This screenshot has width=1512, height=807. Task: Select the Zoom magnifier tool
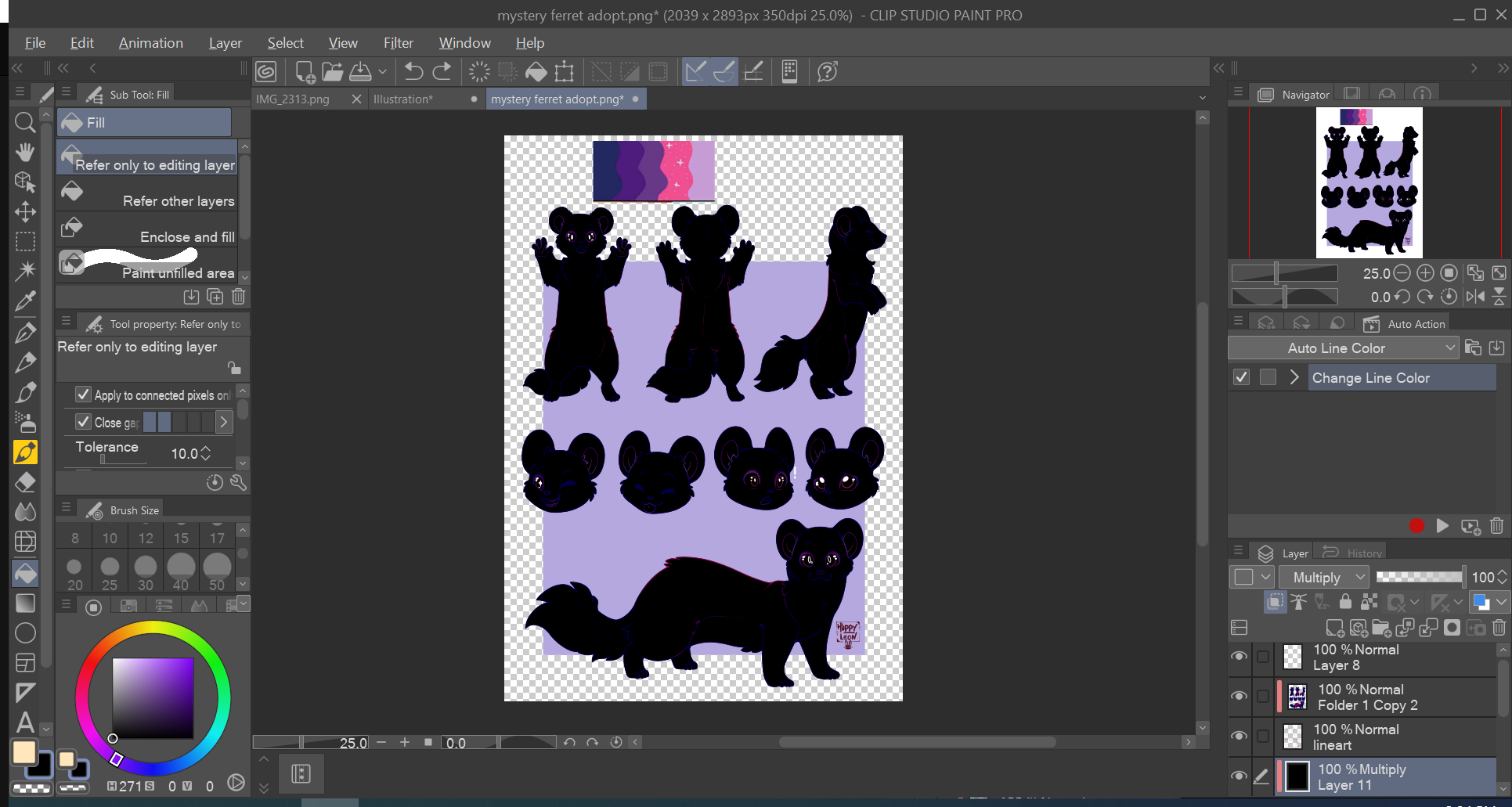(25, 122)
